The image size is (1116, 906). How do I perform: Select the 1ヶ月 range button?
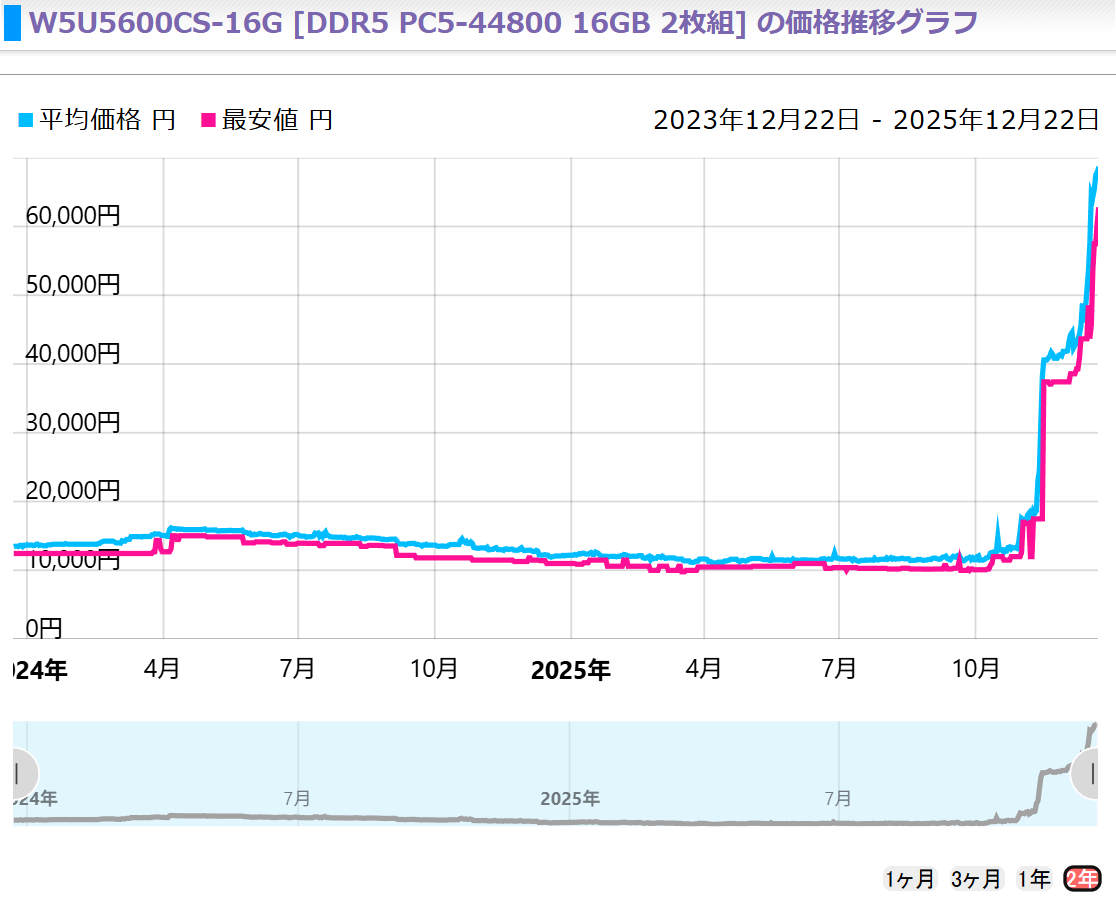[909, 879]
